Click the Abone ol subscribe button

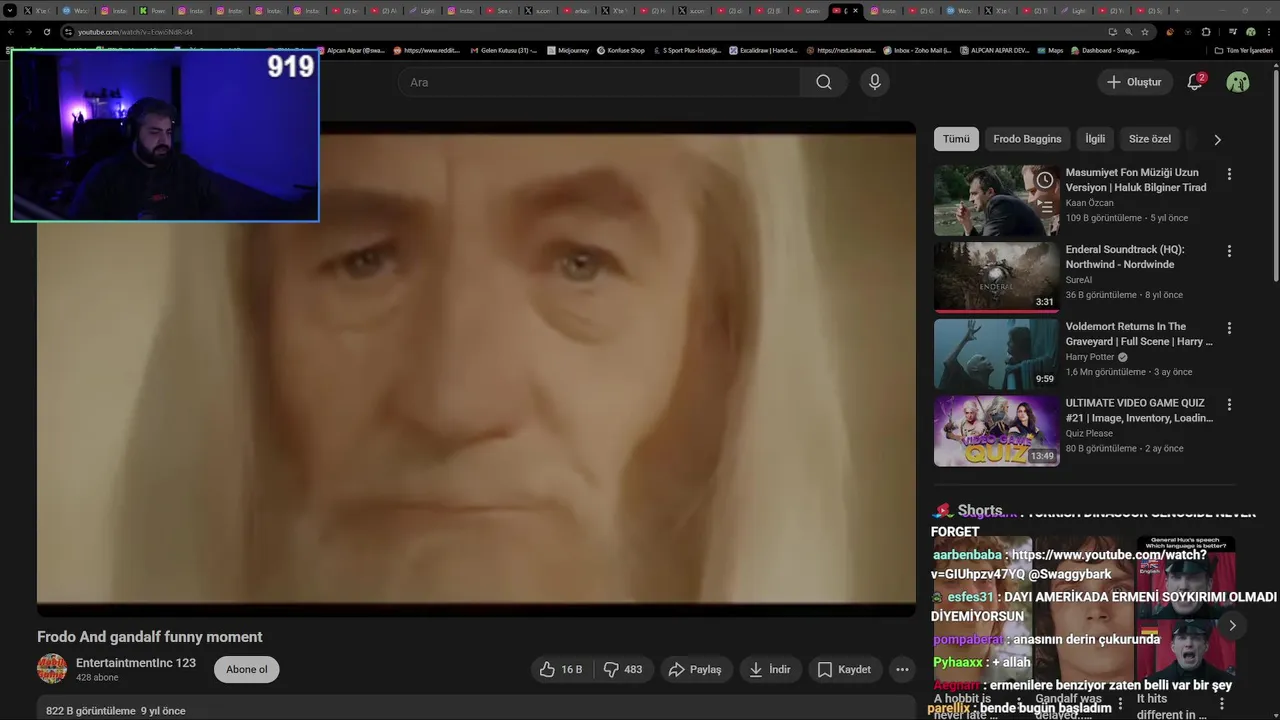click(246, 669)
